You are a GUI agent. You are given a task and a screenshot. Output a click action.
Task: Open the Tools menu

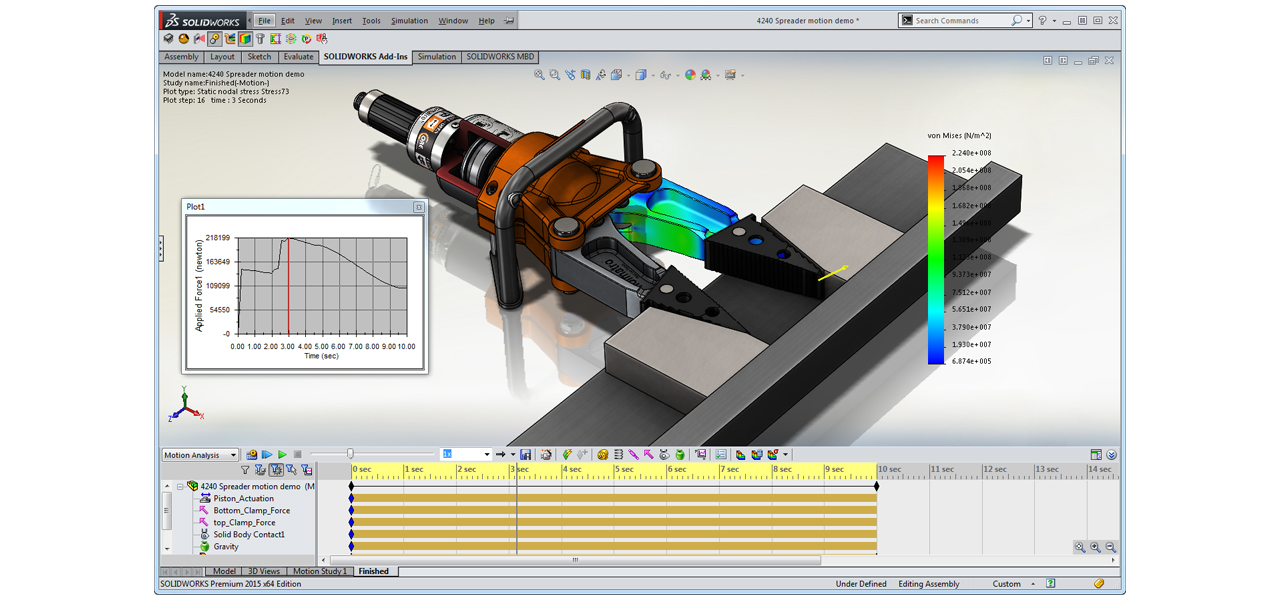(371, 20)
